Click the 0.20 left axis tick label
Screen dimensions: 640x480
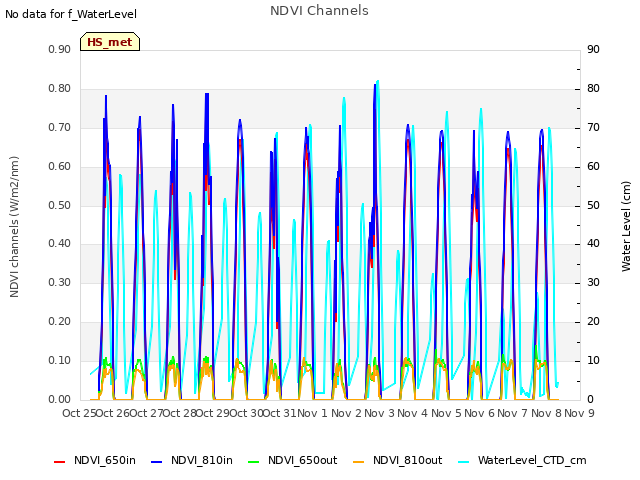click(x=60, y=322)
